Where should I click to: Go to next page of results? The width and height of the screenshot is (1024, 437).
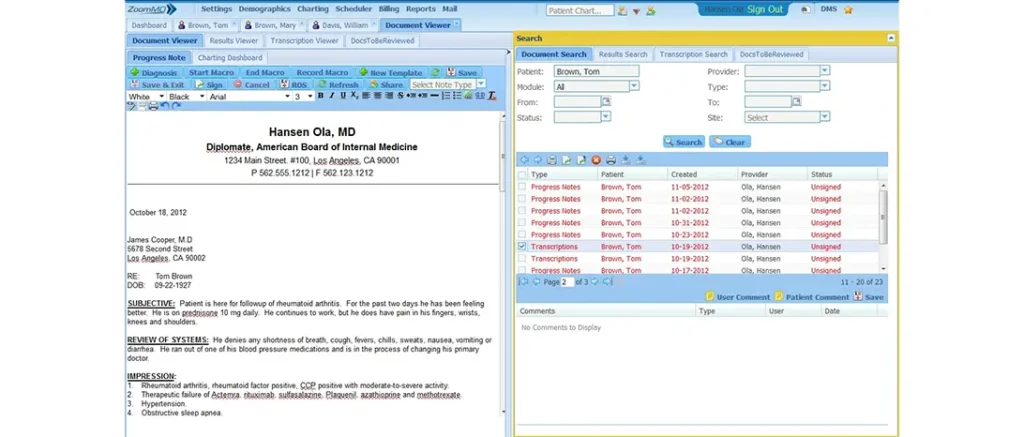595,282
